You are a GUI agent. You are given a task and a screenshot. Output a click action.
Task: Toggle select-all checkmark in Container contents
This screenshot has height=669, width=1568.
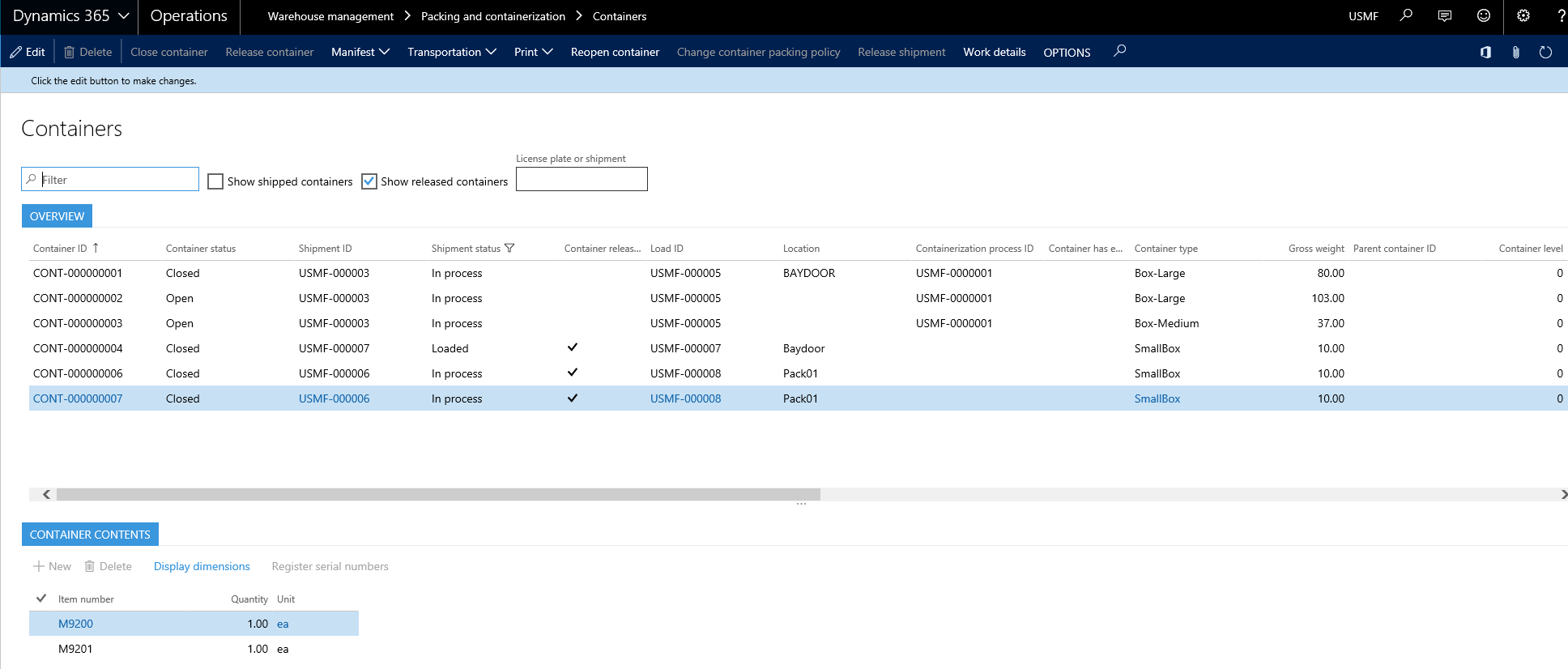pyautogui.click(x=41, y=599)
